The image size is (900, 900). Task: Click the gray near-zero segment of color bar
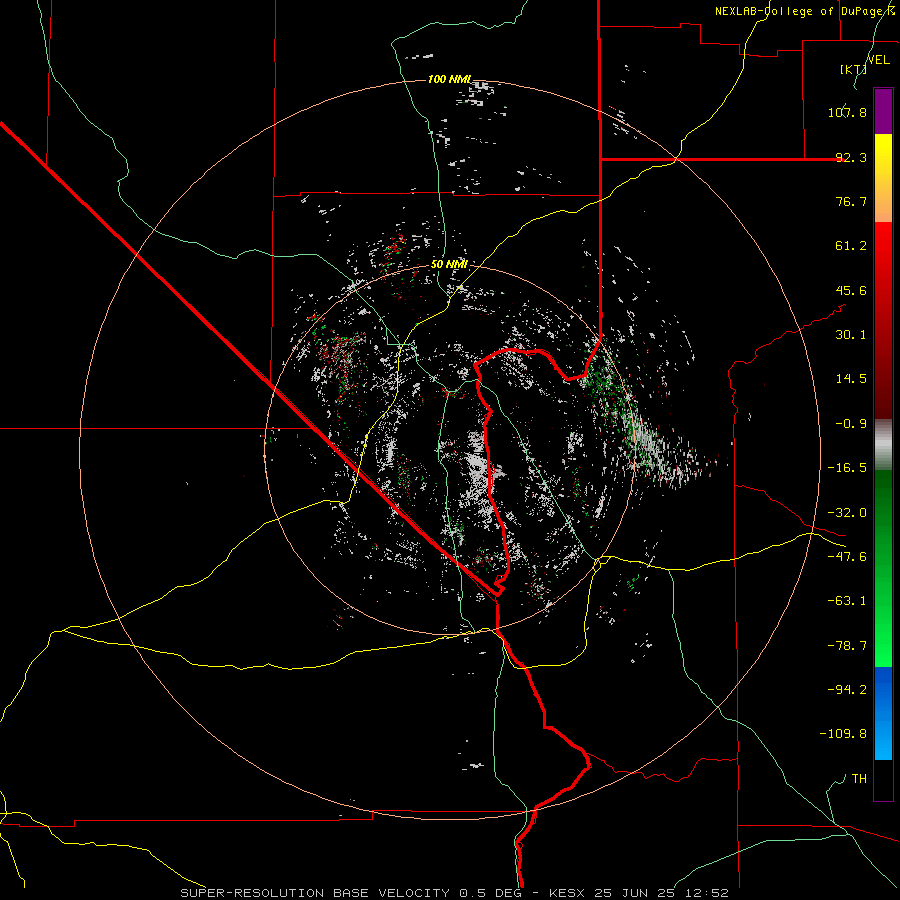tap(883, 444)
